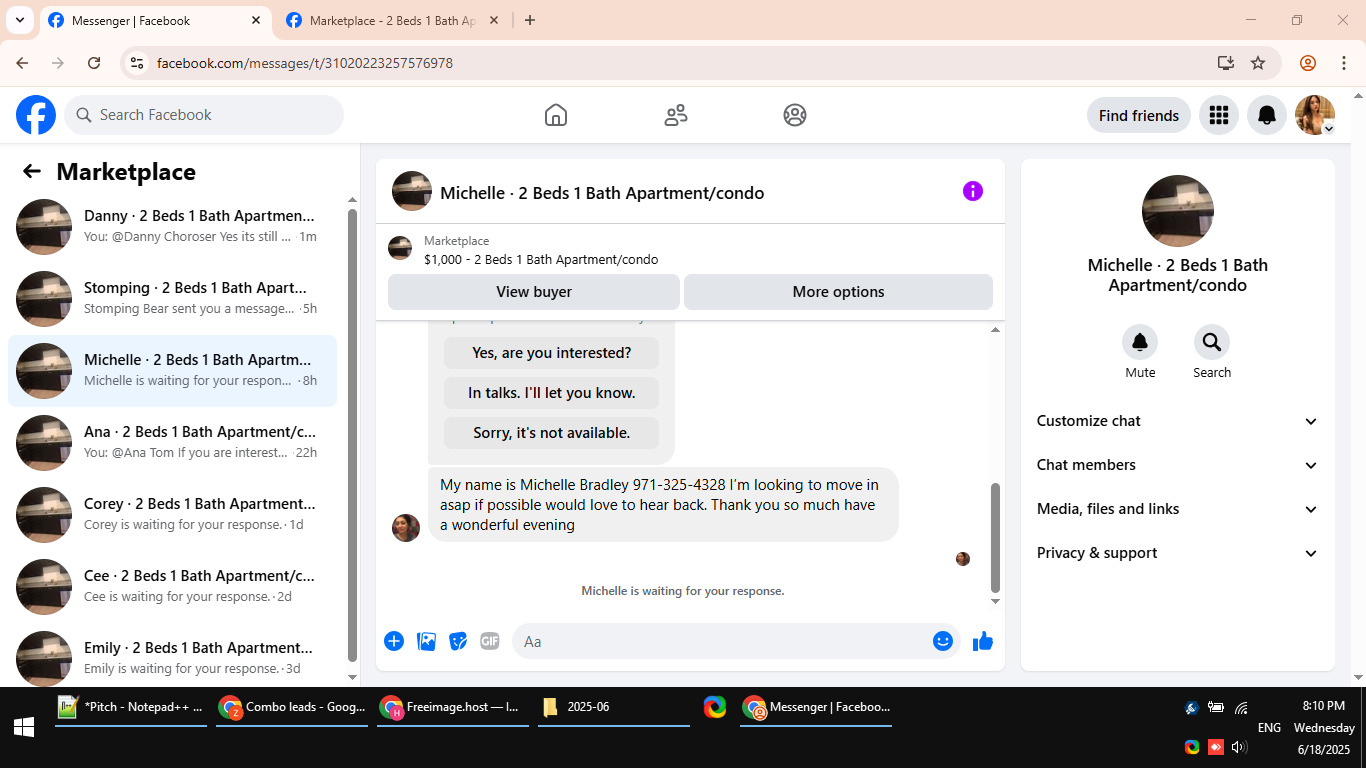Mute this conversation with the bell icon
The width and height of the screenshot is (1366, 768).
coord(1140,343)
